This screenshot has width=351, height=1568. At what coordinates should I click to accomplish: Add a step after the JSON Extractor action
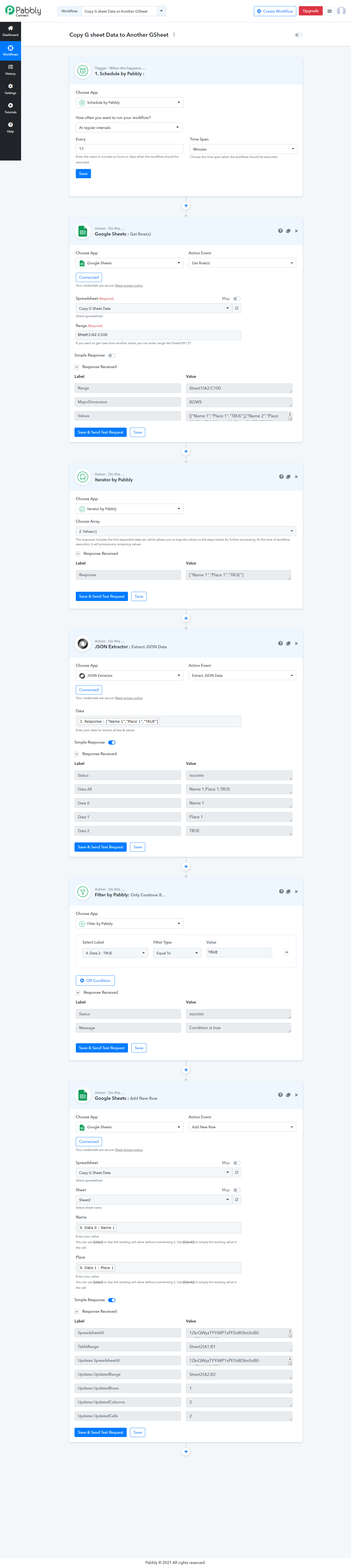(186, 866)
